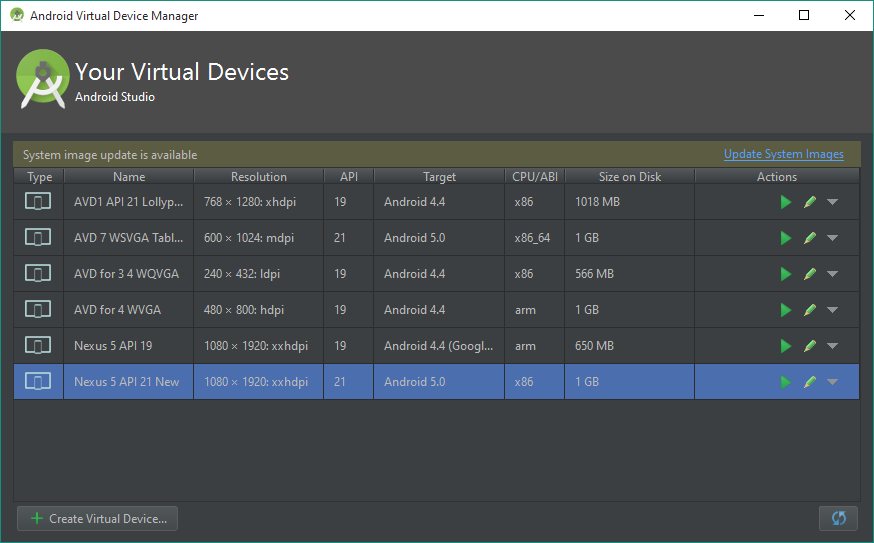Expand actions menu for AVD 7 WSVGA Tabl...
Screen dimensions: 874x543
(832, 238)
